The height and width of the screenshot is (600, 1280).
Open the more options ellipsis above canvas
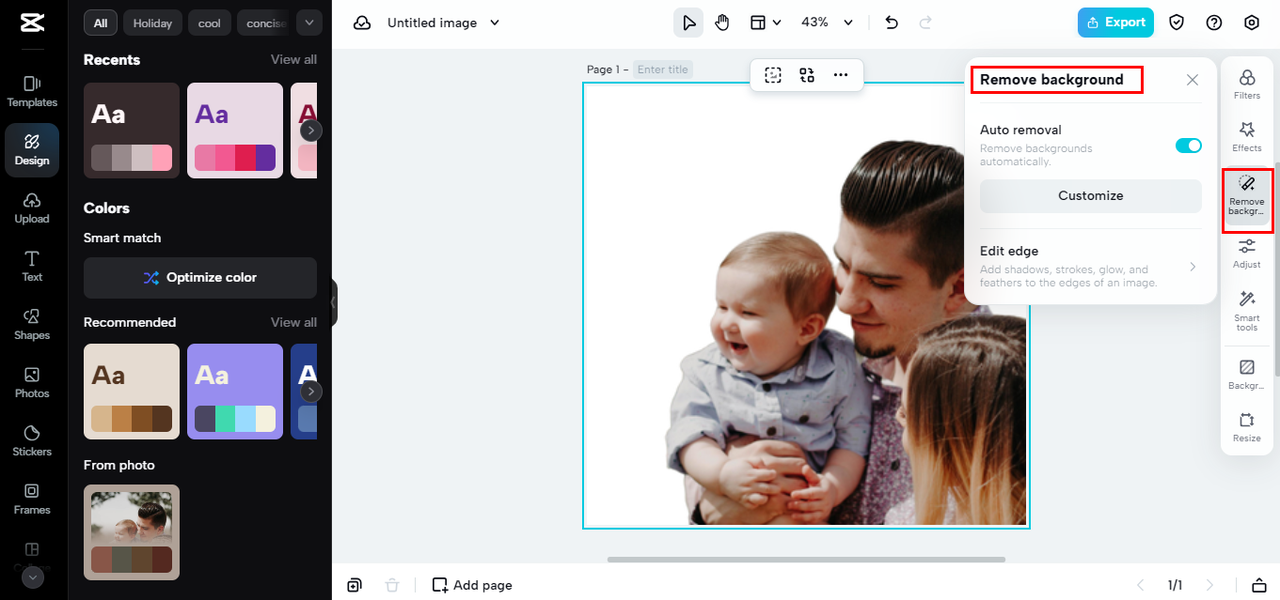click(x=840, y=75)
